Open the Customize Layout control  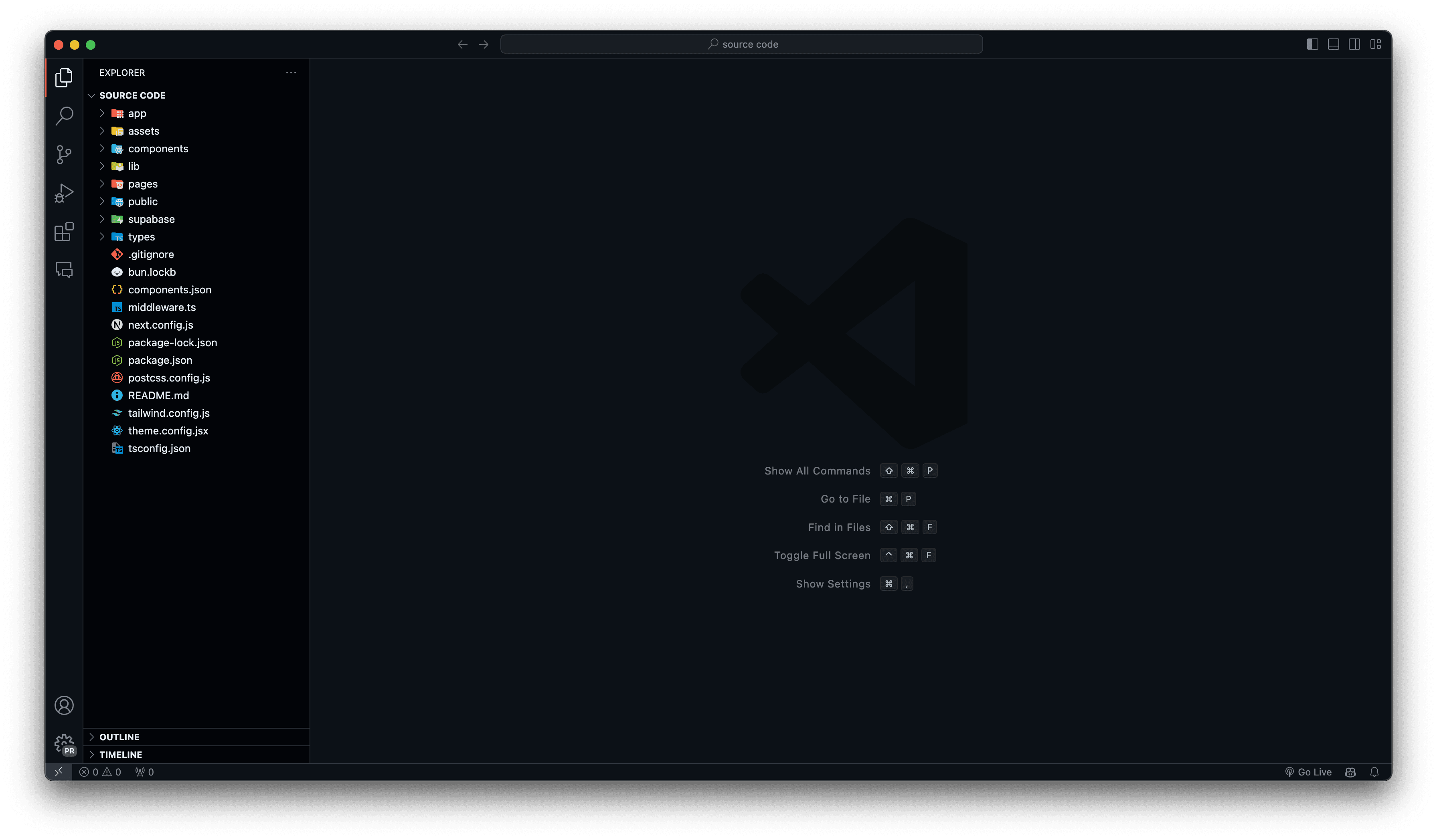(1375, 44)
